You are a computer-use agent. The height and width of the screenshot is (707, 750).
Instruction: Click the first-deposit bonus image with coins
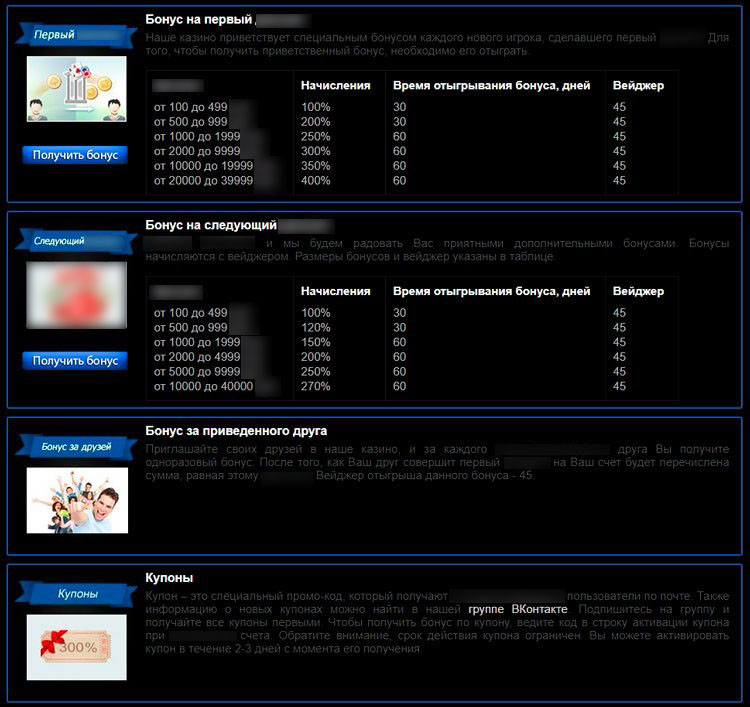[x=76, y=89]
